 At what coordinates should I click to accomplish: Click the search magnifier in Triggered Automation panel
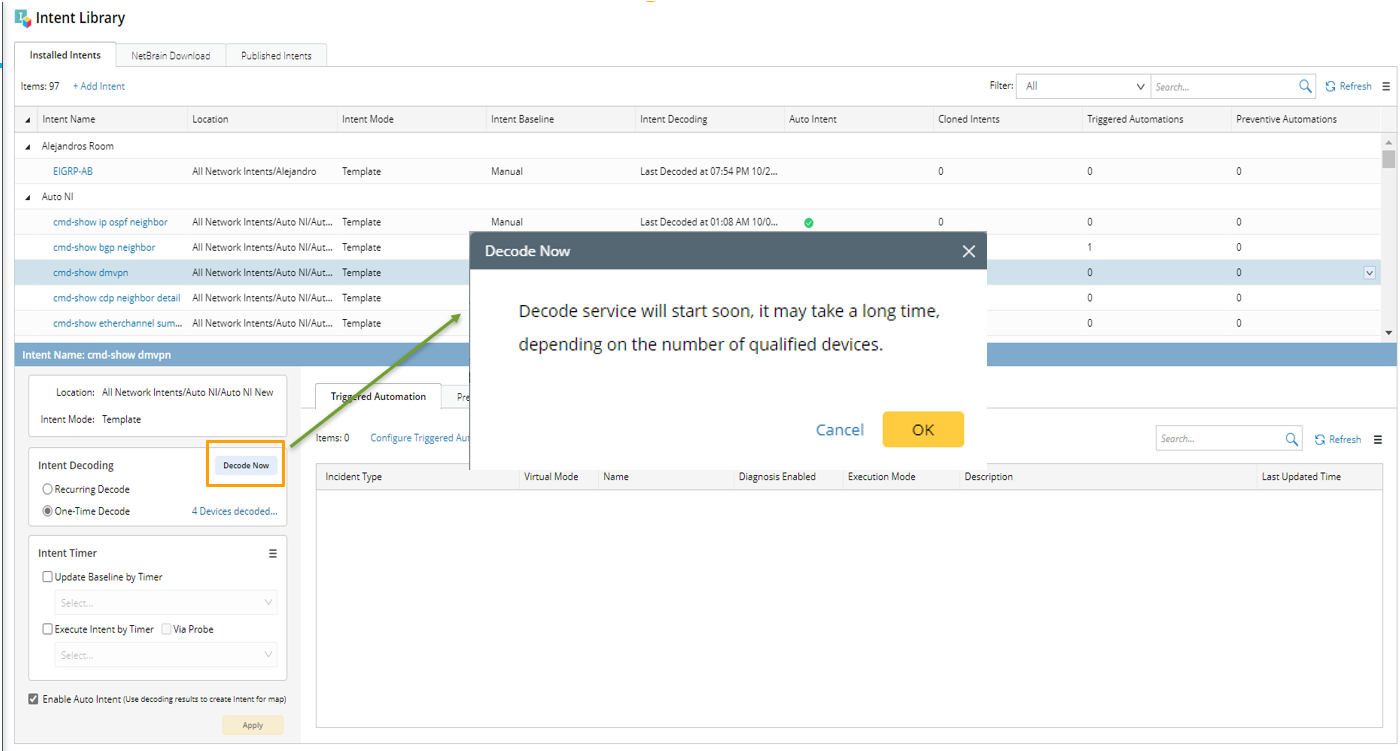coord(1292,439)
